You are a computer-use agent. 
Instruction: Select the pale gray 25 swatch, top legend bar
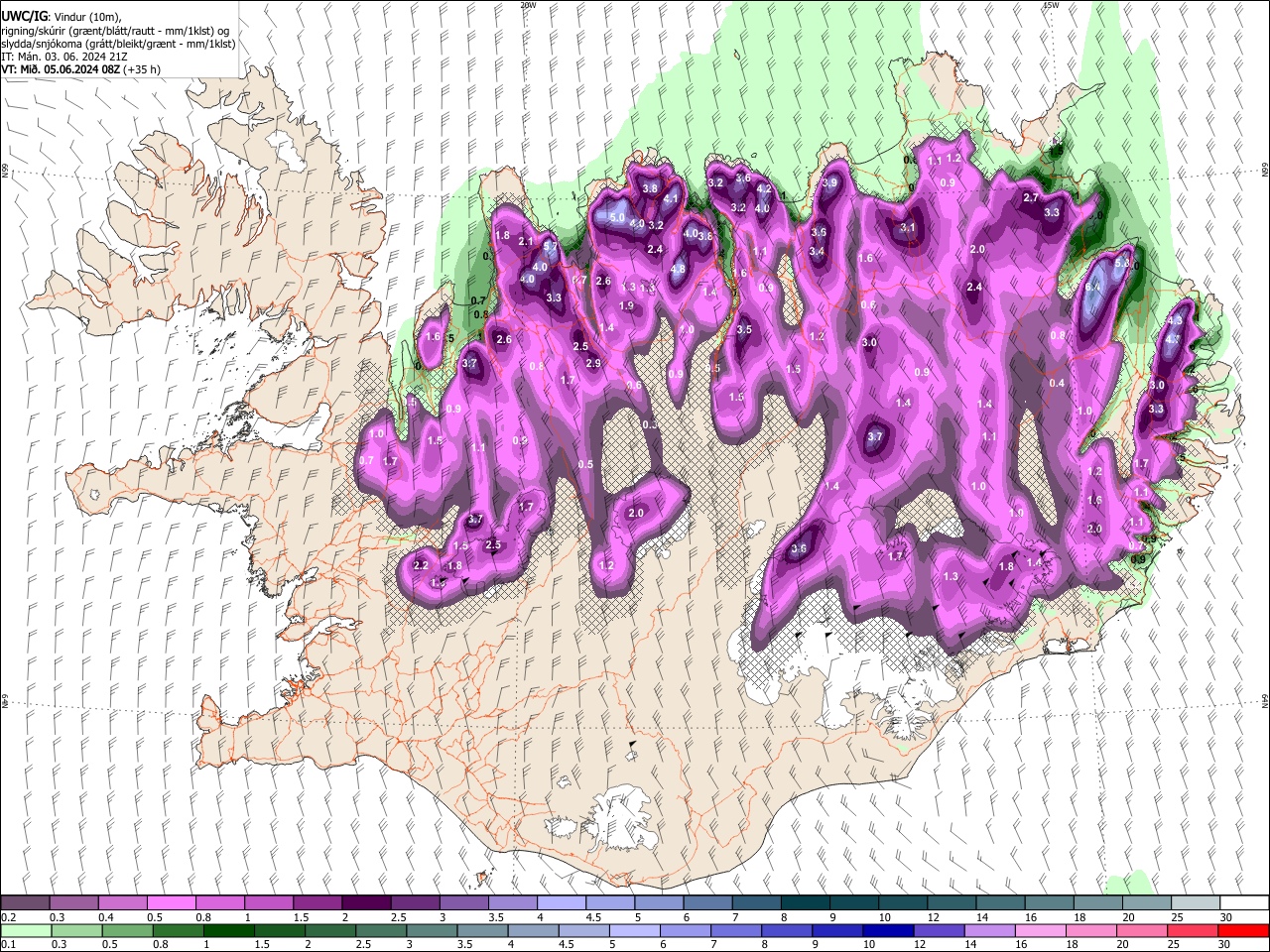(1195, 903)
